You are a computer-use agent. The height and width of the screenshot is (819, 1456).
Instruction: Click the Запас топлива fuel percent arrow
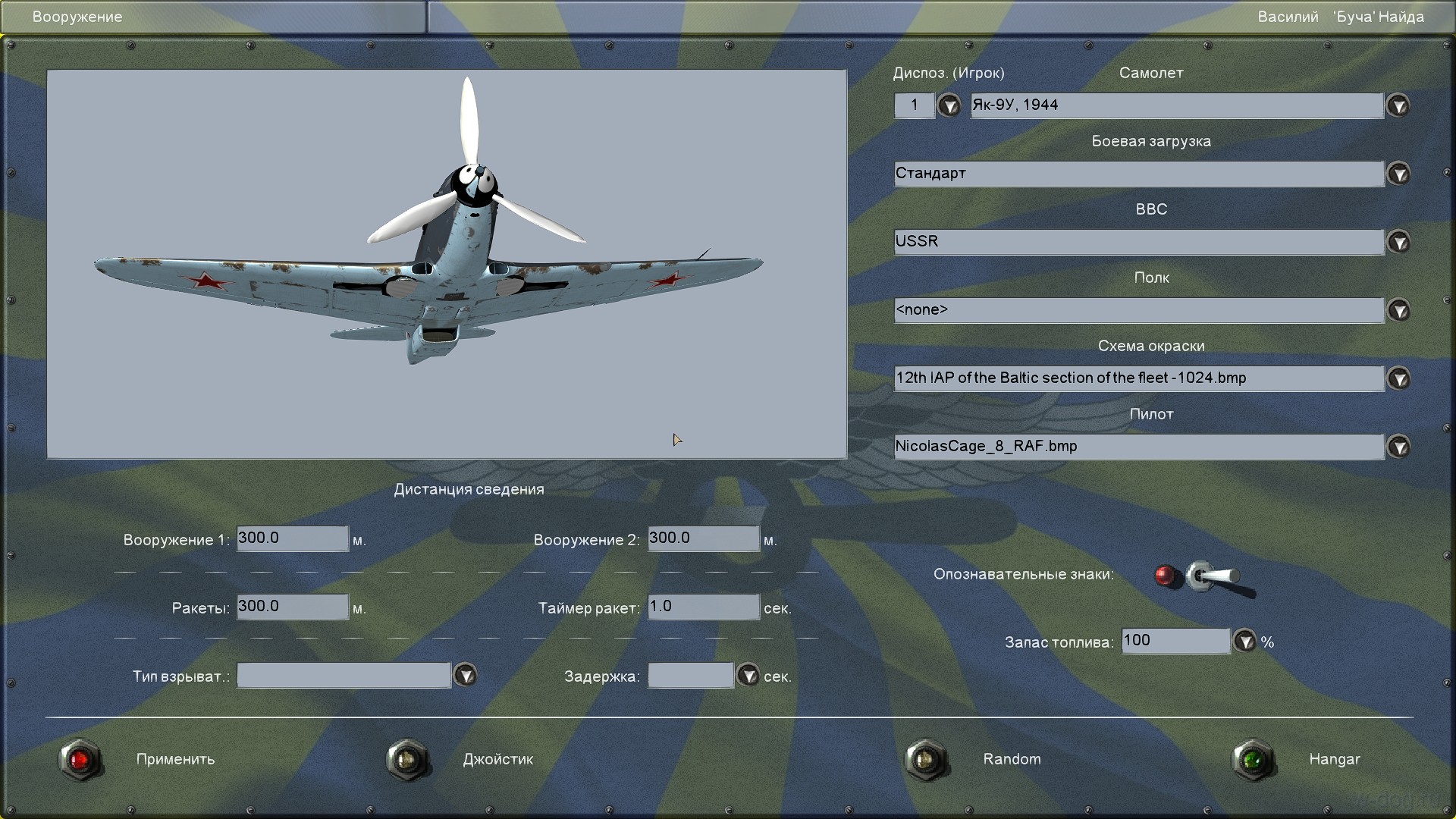pos(1244,642)
